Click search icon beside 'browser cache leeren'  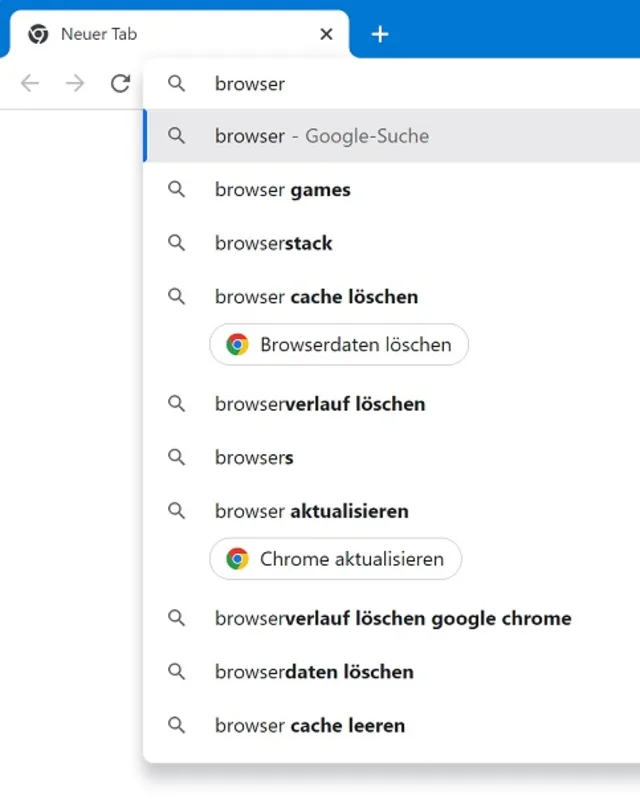(x=177, y=726)
